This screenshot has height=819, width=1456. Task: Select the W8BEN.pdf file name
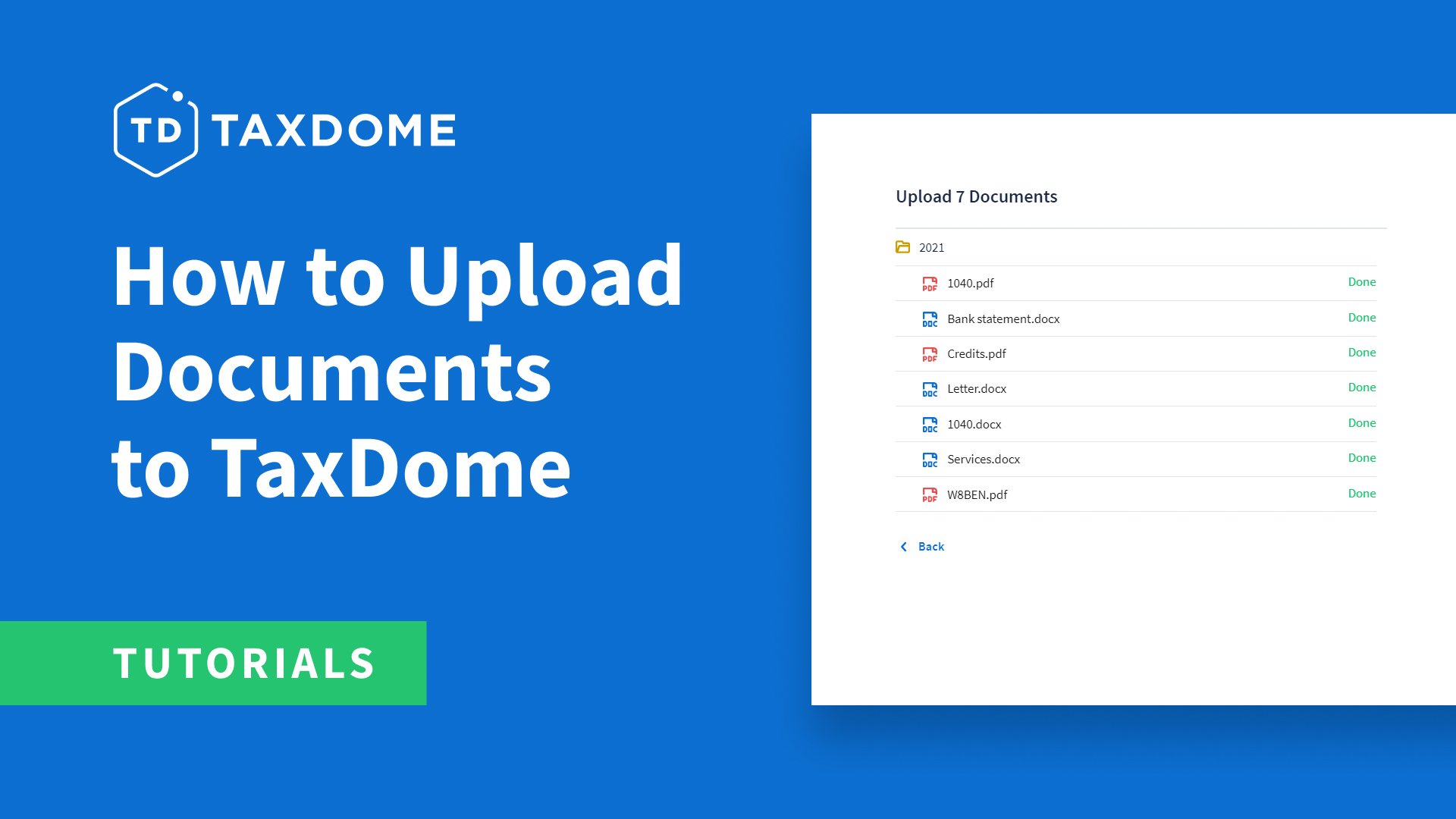(x=977, y=495)
